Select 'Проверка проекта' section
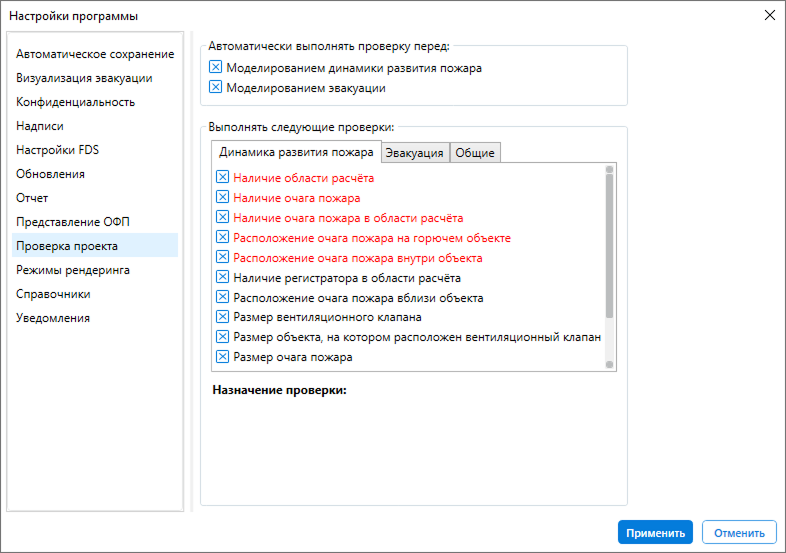 click(95, 246)
